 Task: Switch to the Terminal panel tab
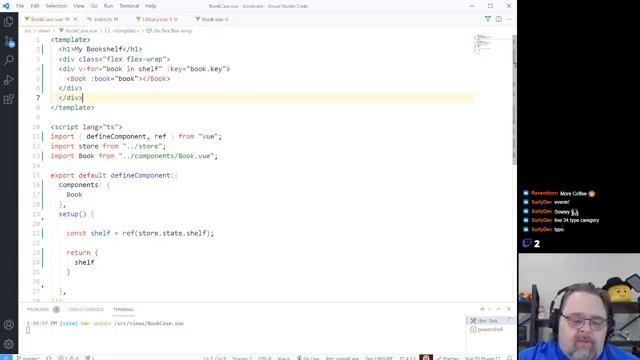pyautogui.click(x=123, y=309)
